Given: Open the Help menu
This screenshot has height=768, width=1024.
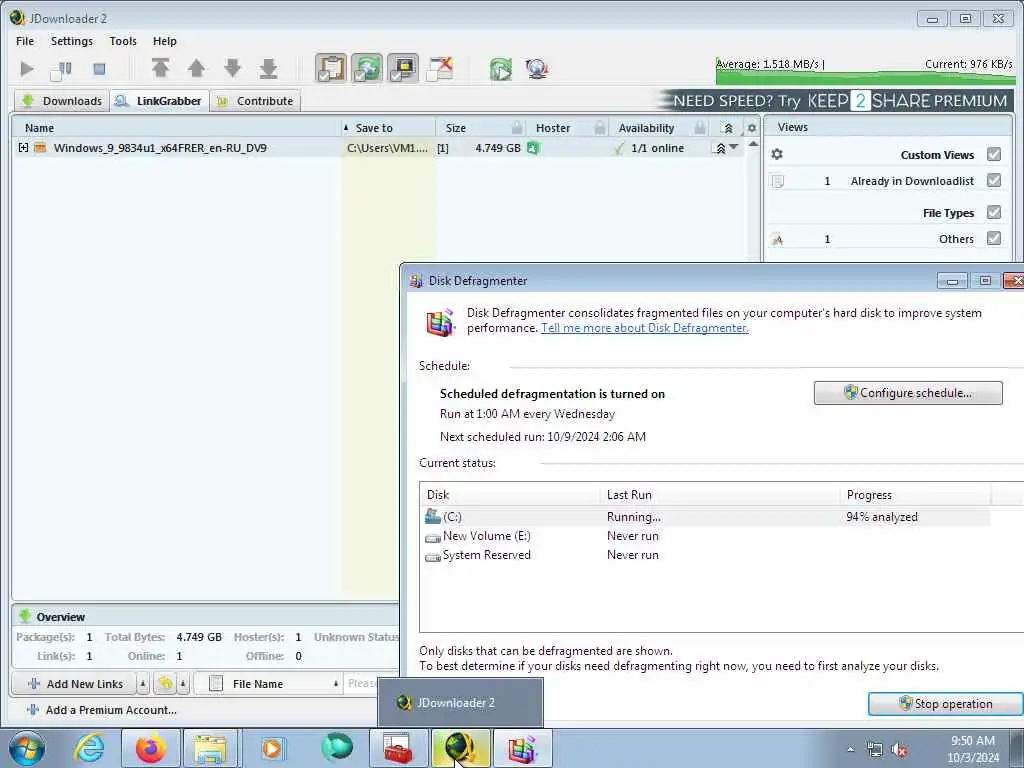Looking at the screenshot, I should click(x=165, y=41).
